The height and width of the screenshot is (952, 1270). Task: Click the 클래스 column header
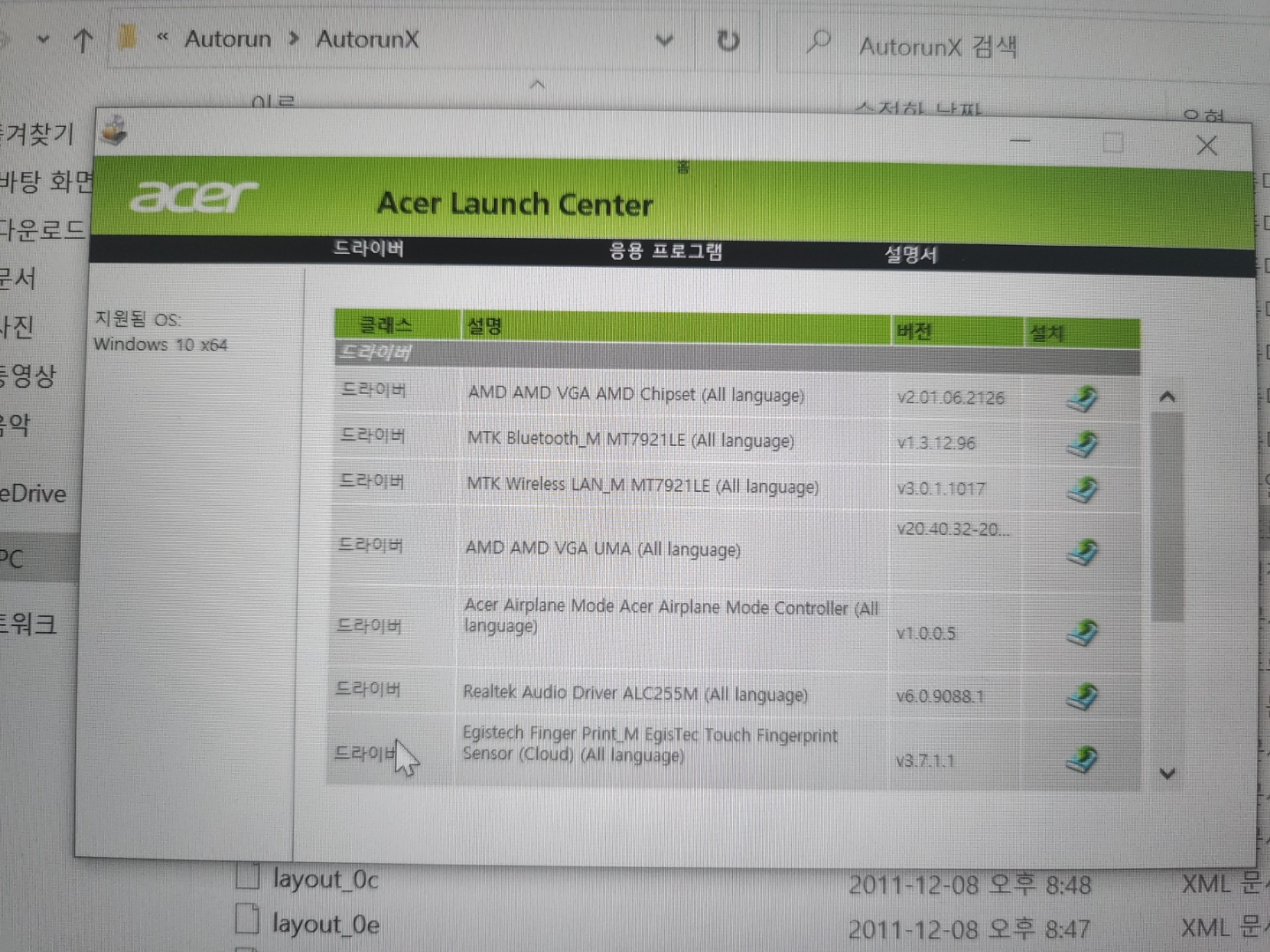[x=397, y=324]
